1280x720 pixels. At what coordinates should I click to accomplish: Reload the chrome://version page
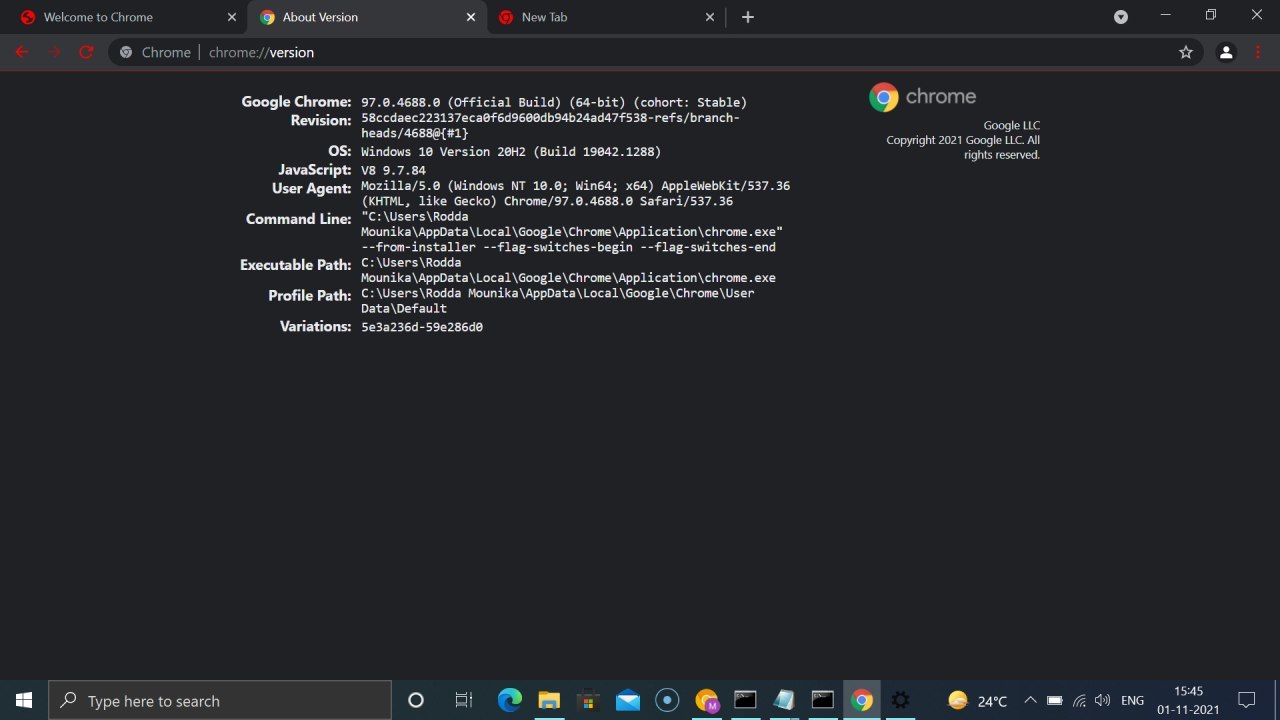coord(86,52)
